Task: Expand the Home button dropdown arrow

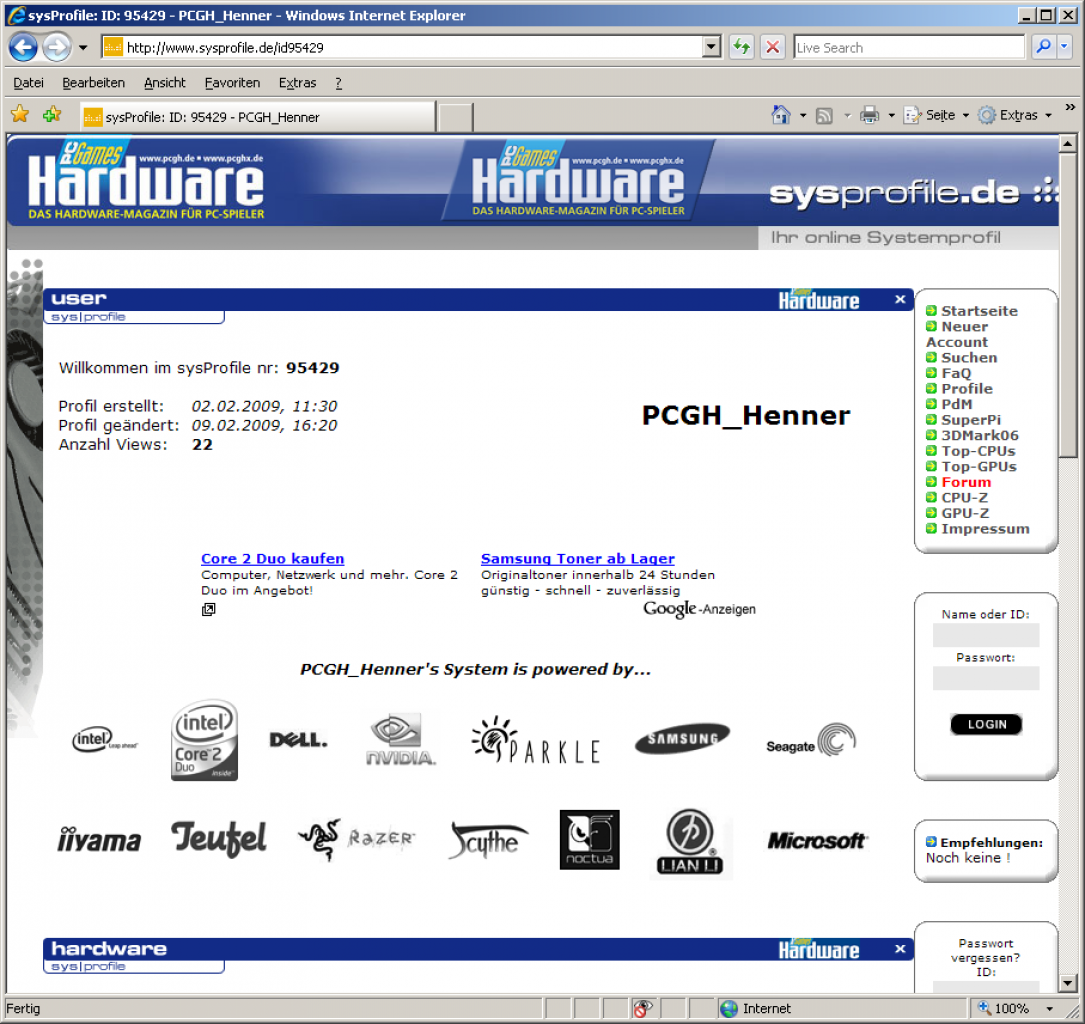Action: coord(803,116)
